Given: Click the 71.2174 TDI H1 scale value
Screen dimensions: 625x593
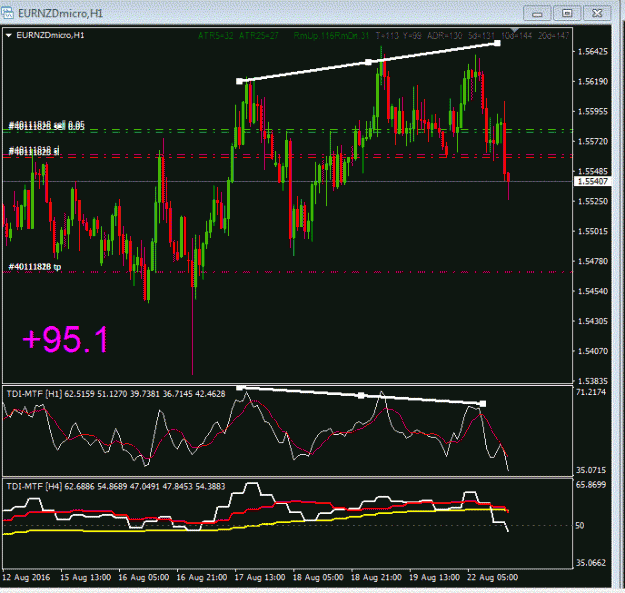Looking at the screenshot, I should (591, 392).
